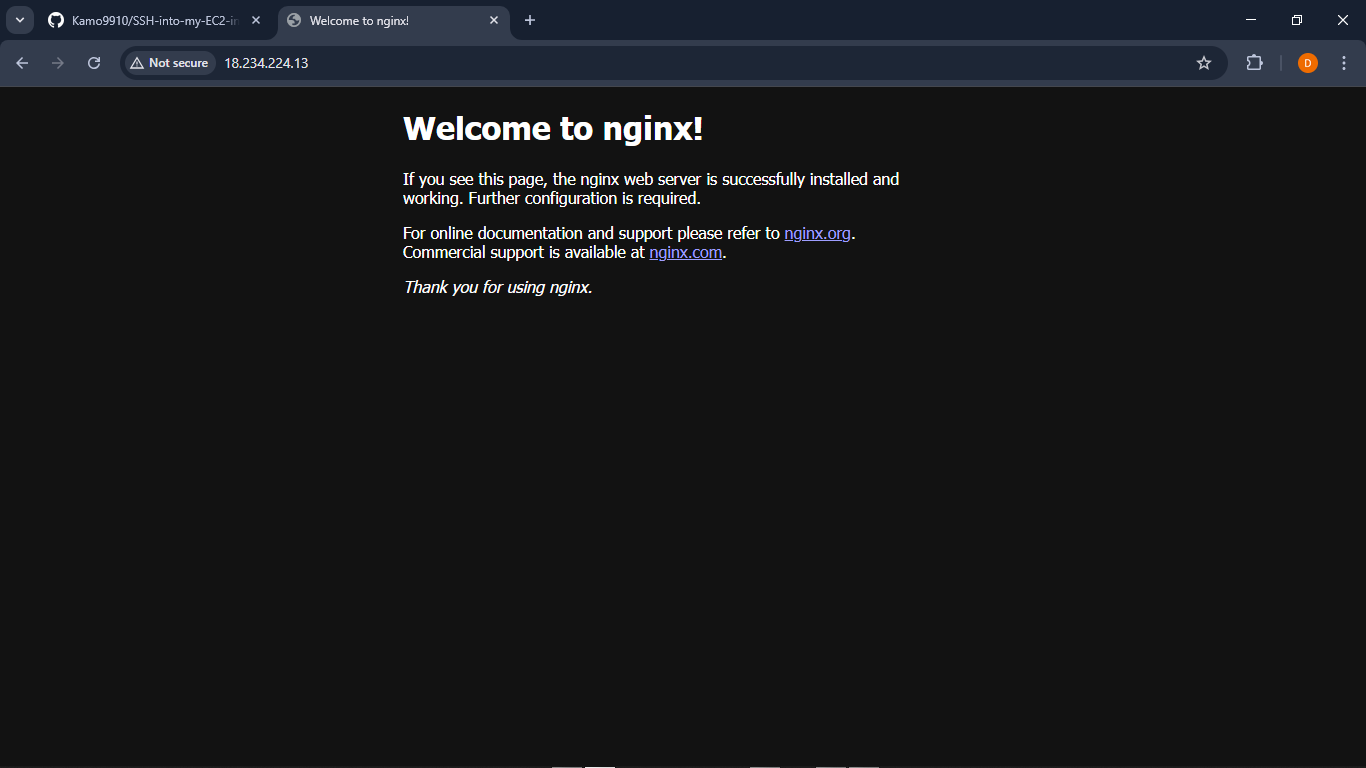Open the browser Extensions puzzle icon
The image size is (1366, 768).
point(1254,62)
